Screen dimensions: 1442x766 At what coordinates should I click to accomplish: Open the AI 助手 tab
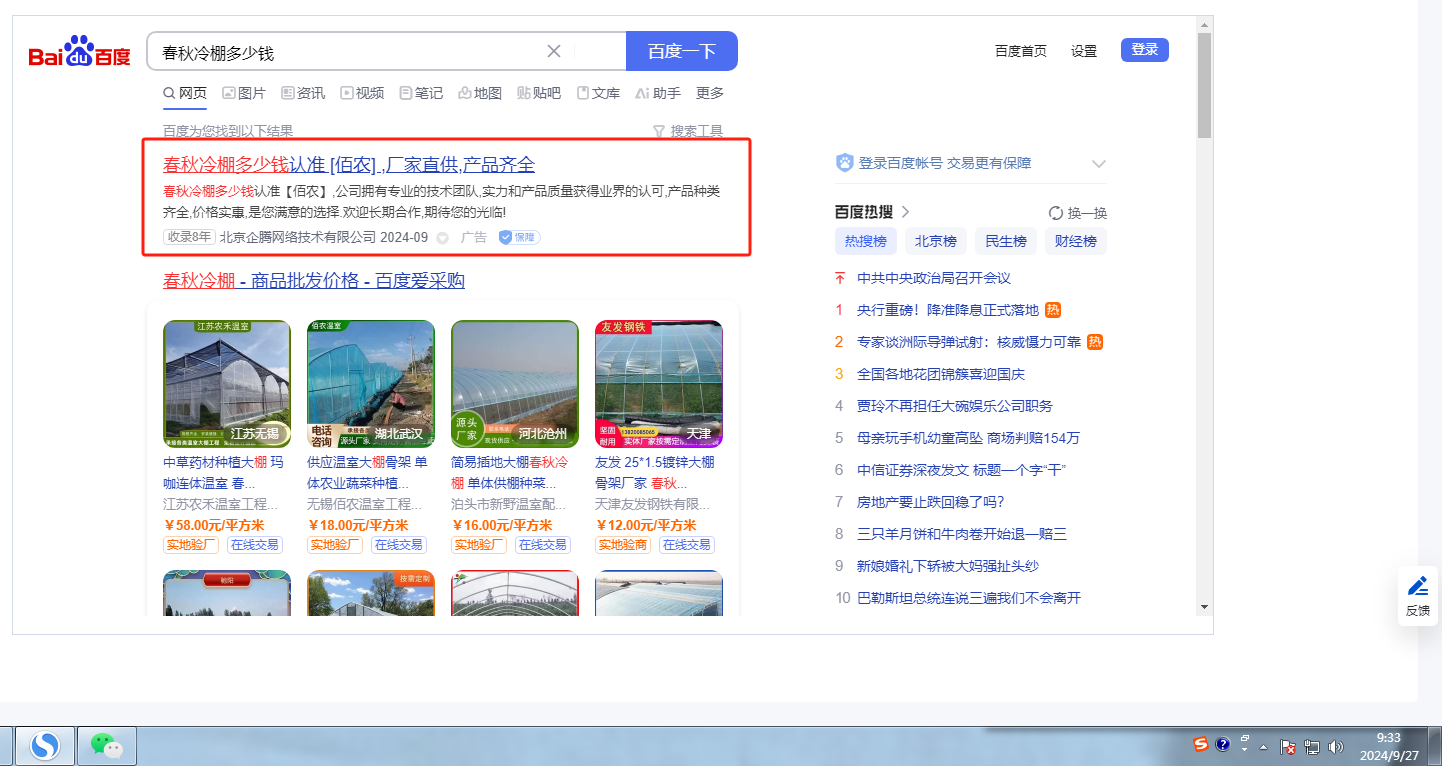(658, 93)
